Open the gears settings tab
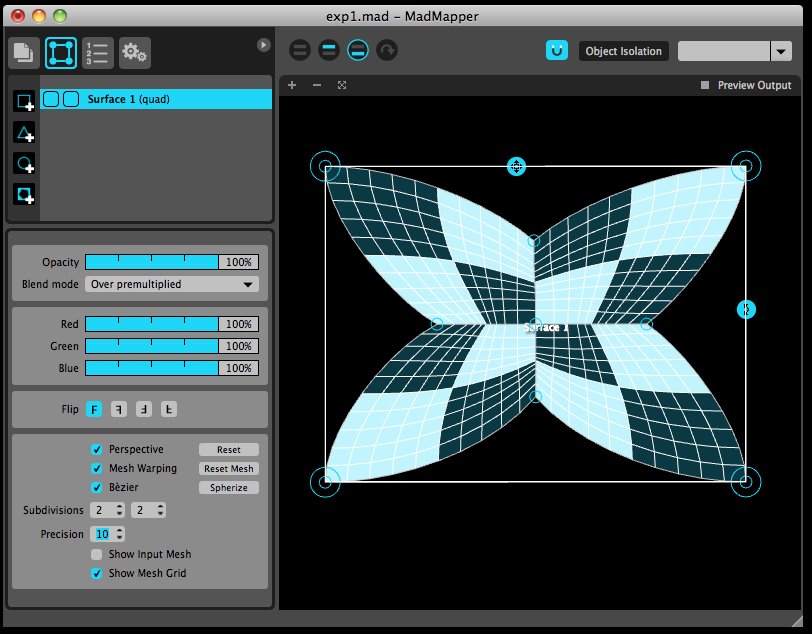The image size is (812, 634). (x=135, y=53)
